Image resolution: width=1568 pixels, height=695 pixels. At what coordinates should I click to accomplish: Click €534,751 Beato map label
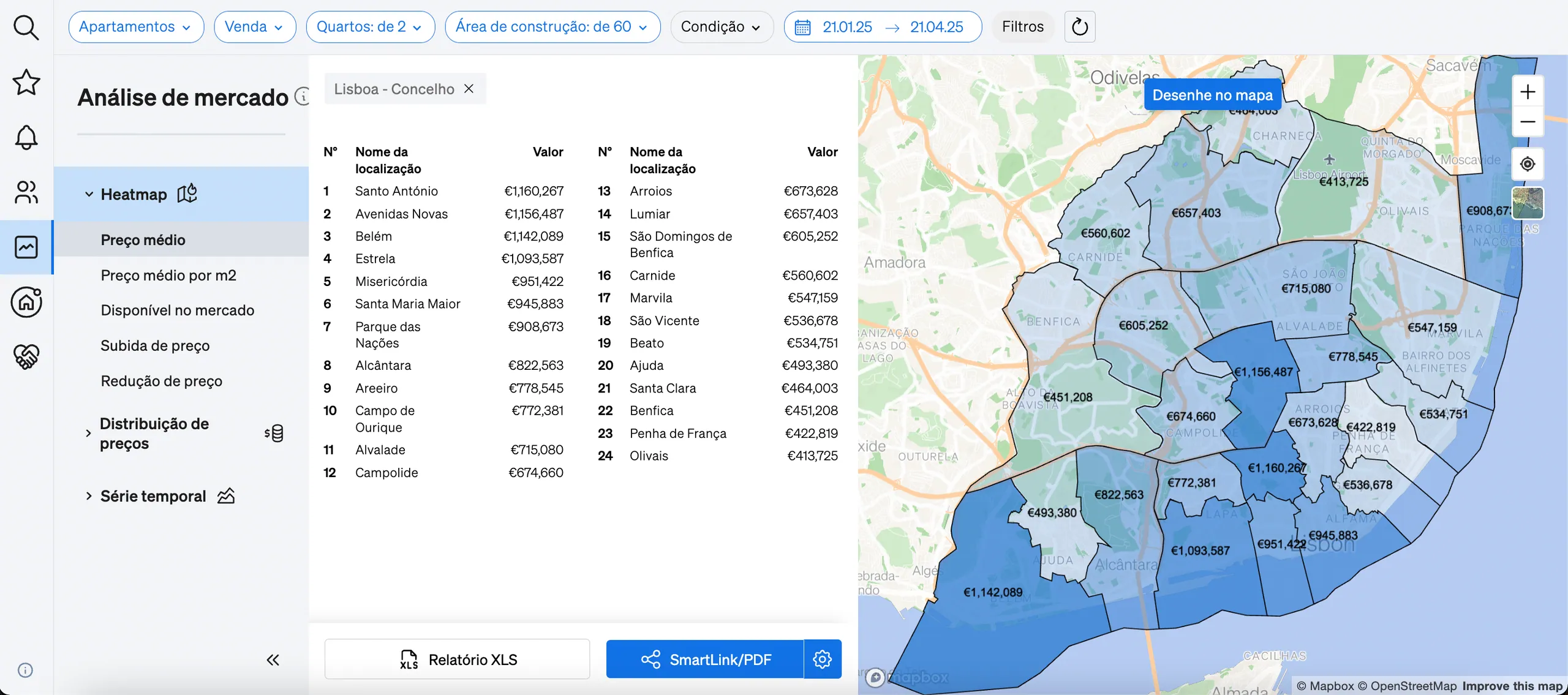(1444, 414)
